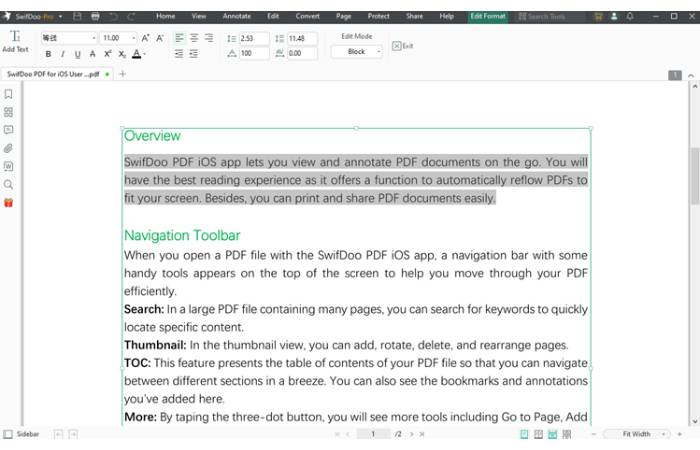
Task: Go to the first page
Action: (x=337, y=434)
